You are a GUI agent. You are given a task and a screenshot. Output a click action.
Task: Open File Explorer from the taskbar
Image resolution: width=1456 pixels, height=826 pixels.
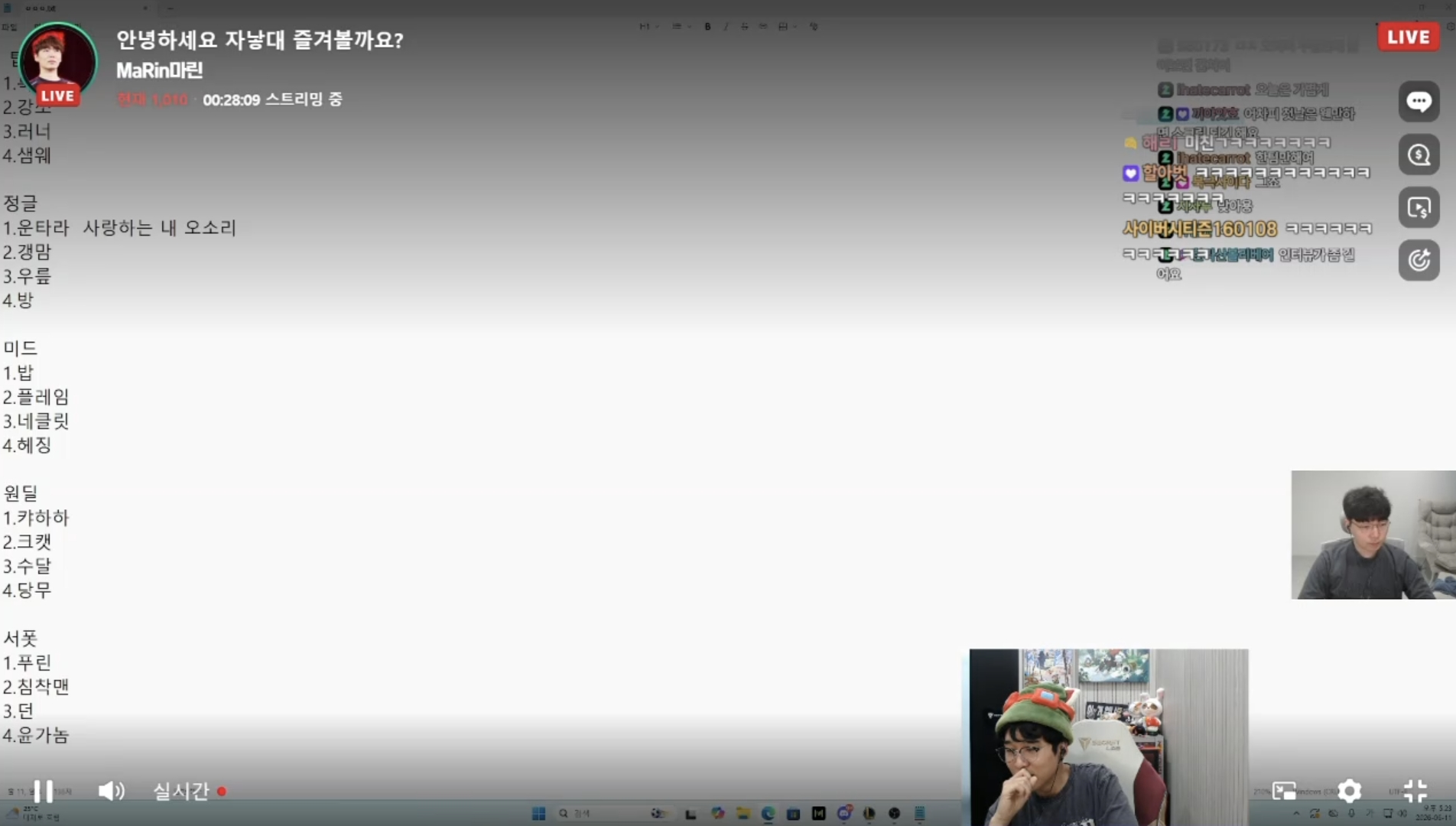tap(743, 813)
